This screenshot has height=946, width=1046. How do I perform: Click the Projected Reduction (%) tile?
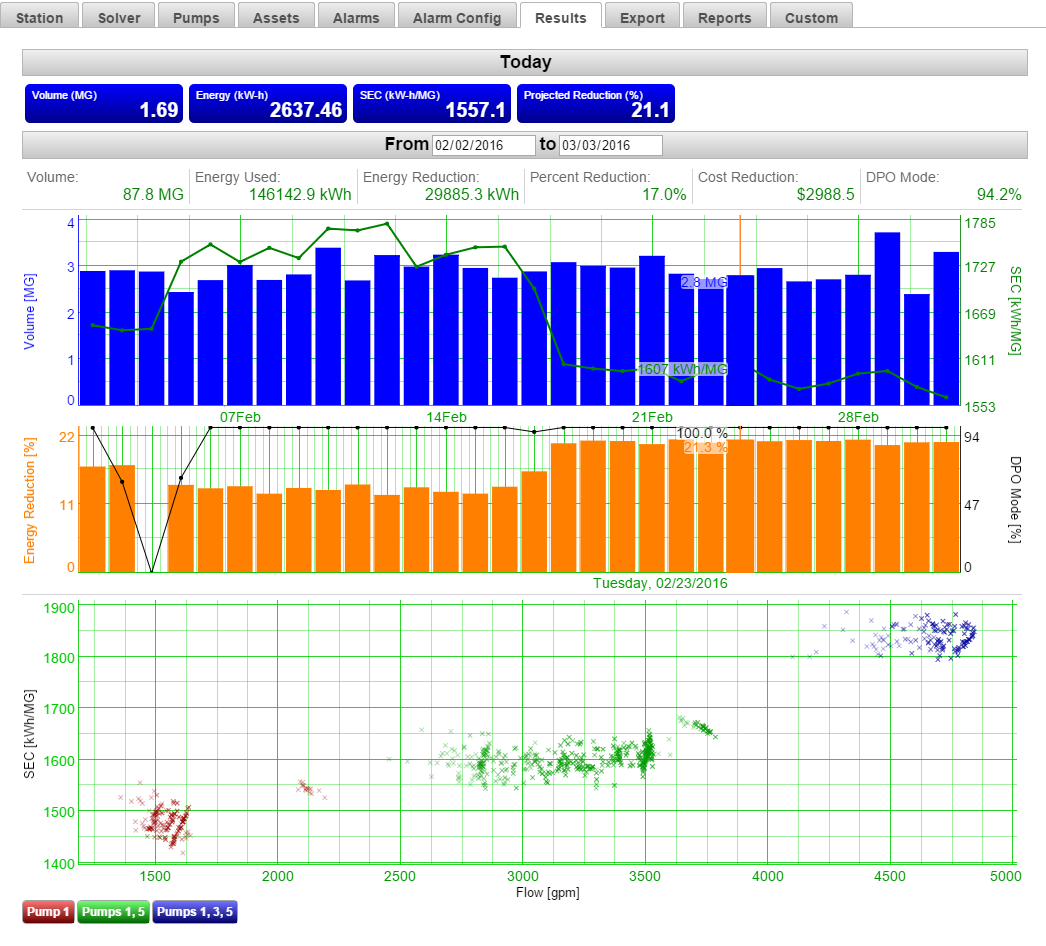596,104
